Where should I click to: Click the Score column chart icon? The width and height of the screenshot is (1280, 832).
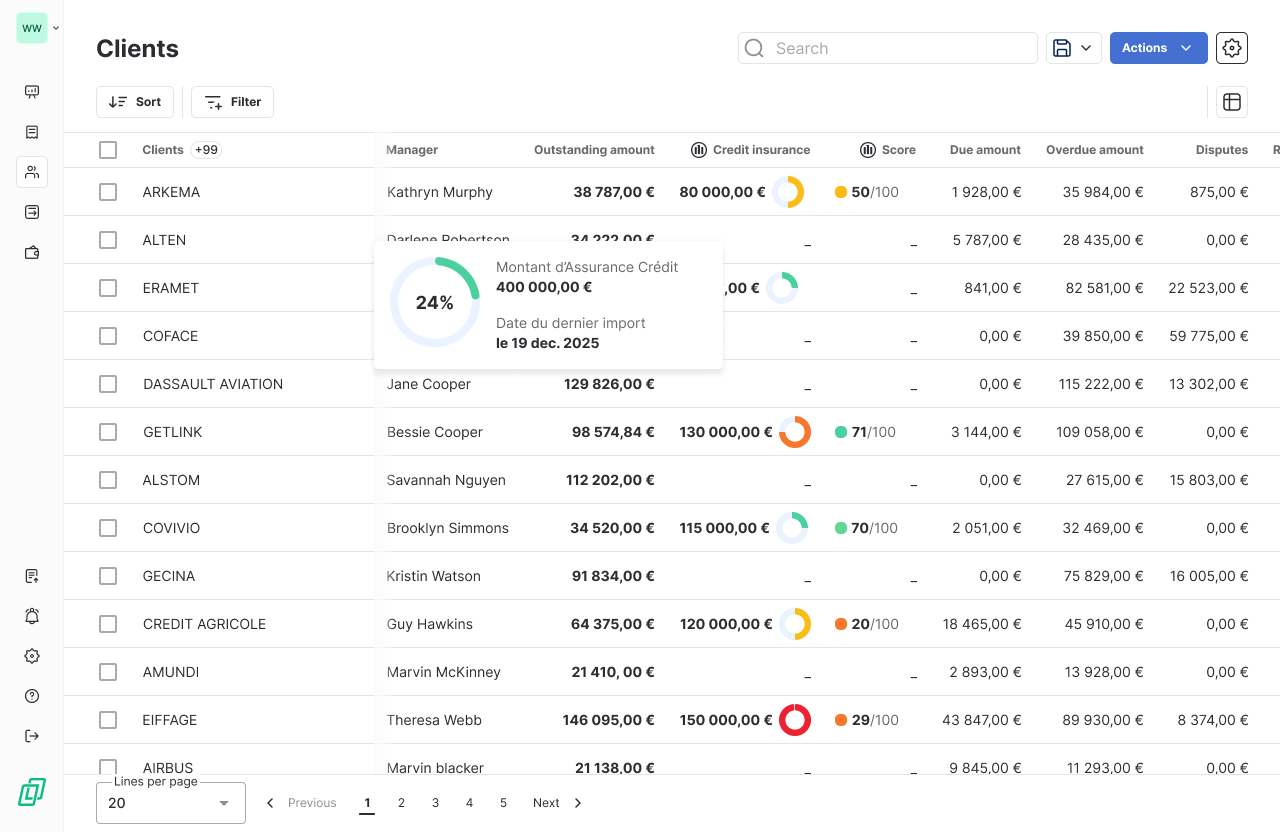tap(868, 150)
